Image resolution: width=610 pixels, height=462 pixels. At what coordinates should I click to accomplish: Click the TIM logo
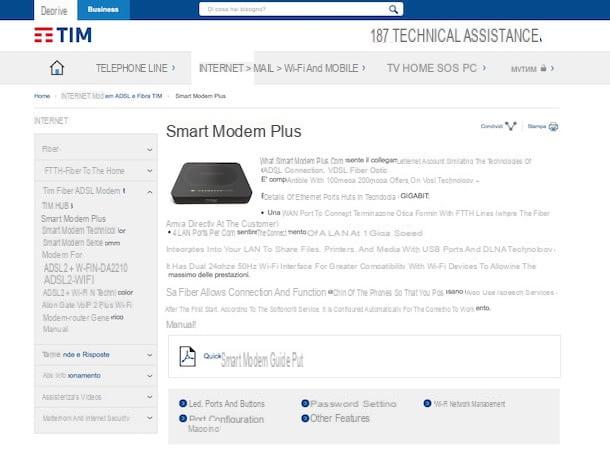(x=63, y=35)
